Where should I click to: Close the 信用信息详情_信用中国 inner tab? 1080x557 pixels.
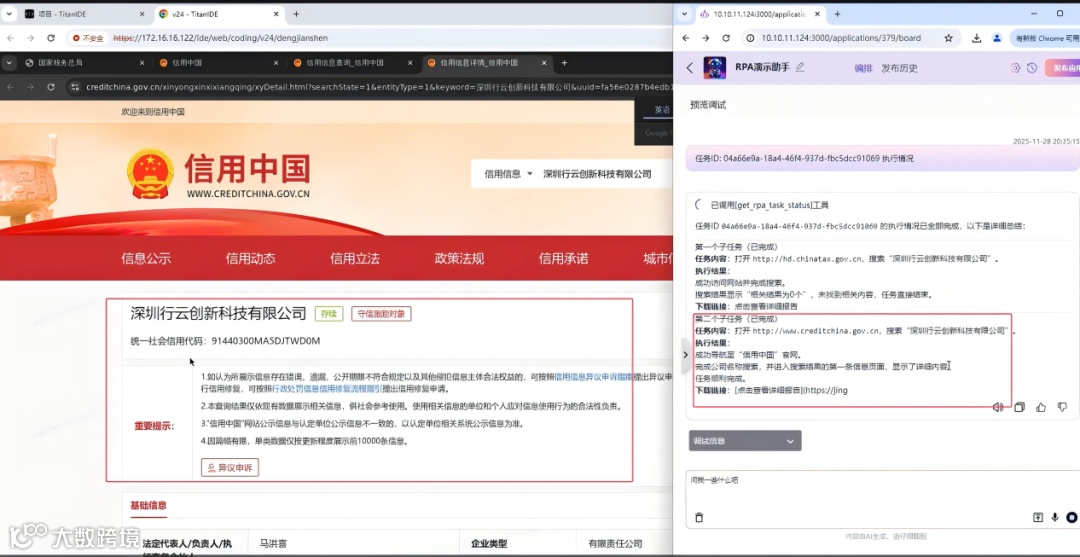coord(544,63)
